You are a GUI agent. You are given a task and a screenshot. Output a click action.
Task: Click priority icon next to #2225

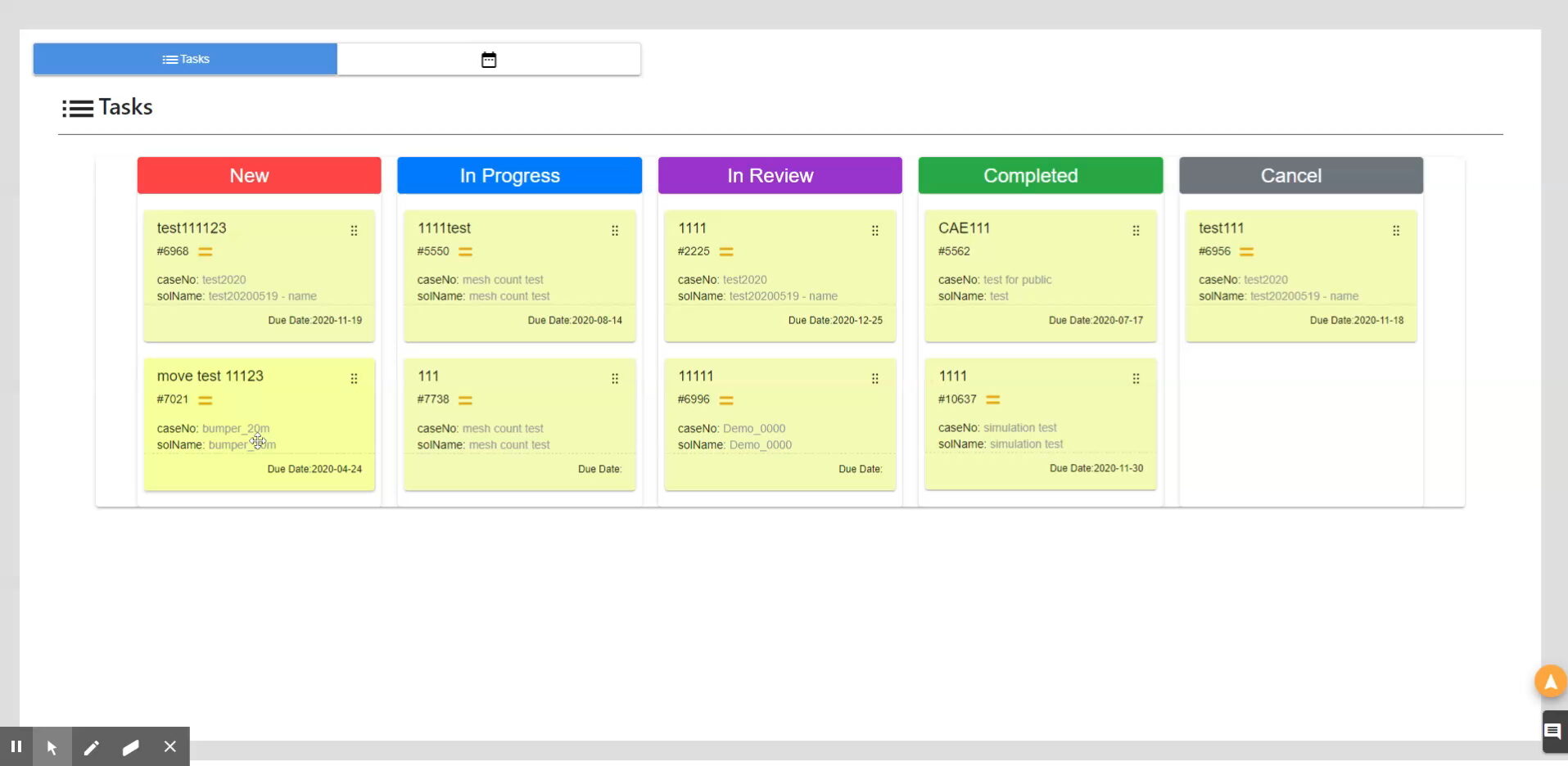click(x=726, y=252)
